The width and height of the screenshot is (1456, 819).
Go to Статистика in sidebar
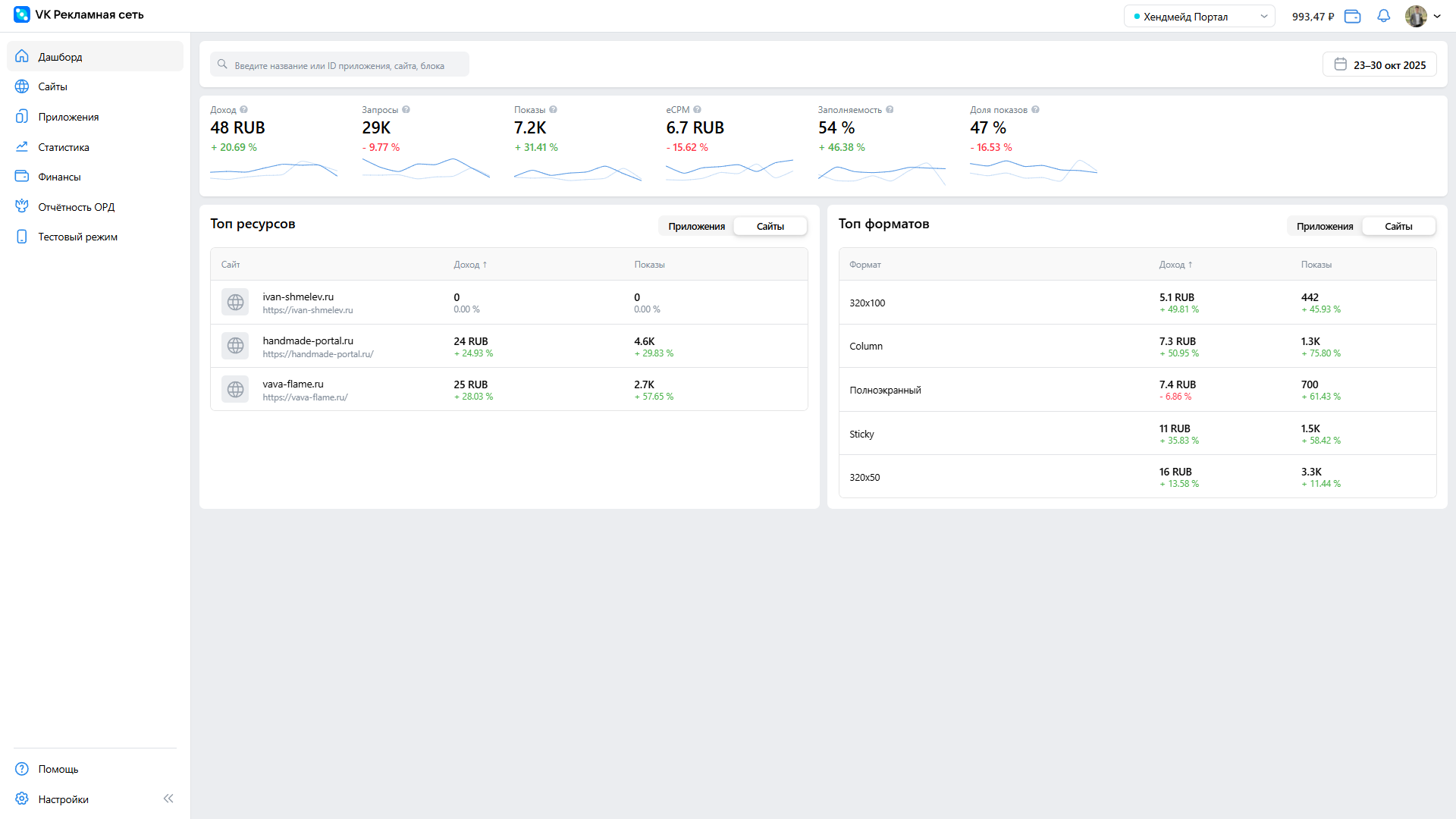[64, 147]
